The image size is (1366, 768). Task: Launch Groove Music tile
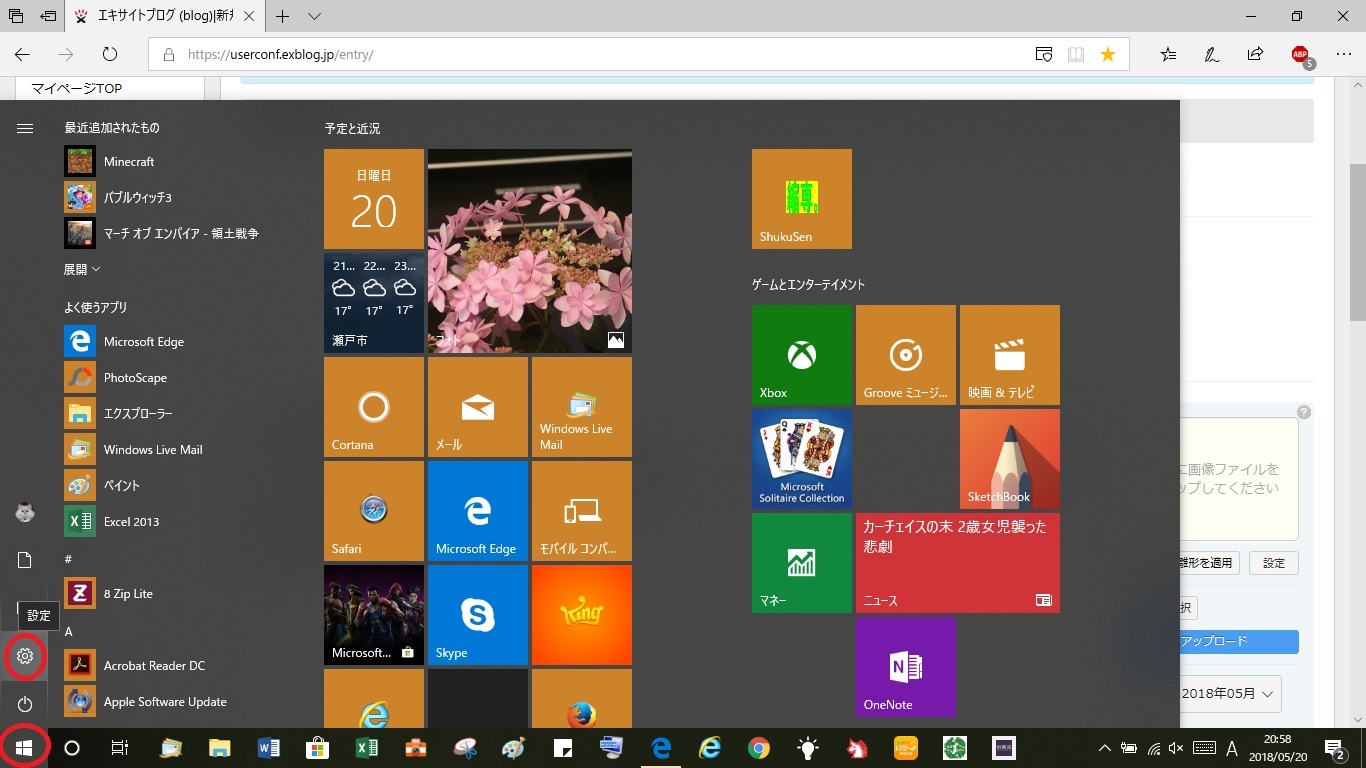tap(906, 355)
